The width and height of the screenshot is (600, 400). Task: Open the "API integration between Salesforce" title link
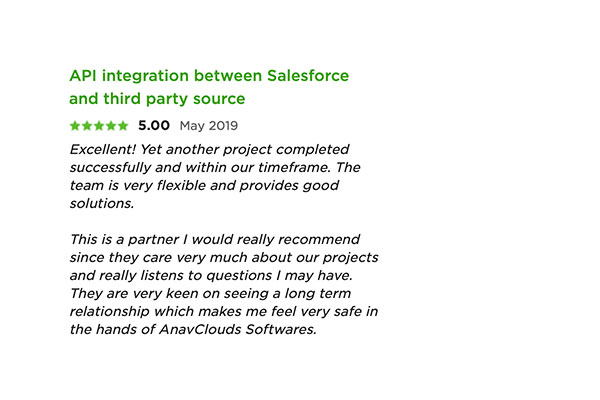pos(208,76)
